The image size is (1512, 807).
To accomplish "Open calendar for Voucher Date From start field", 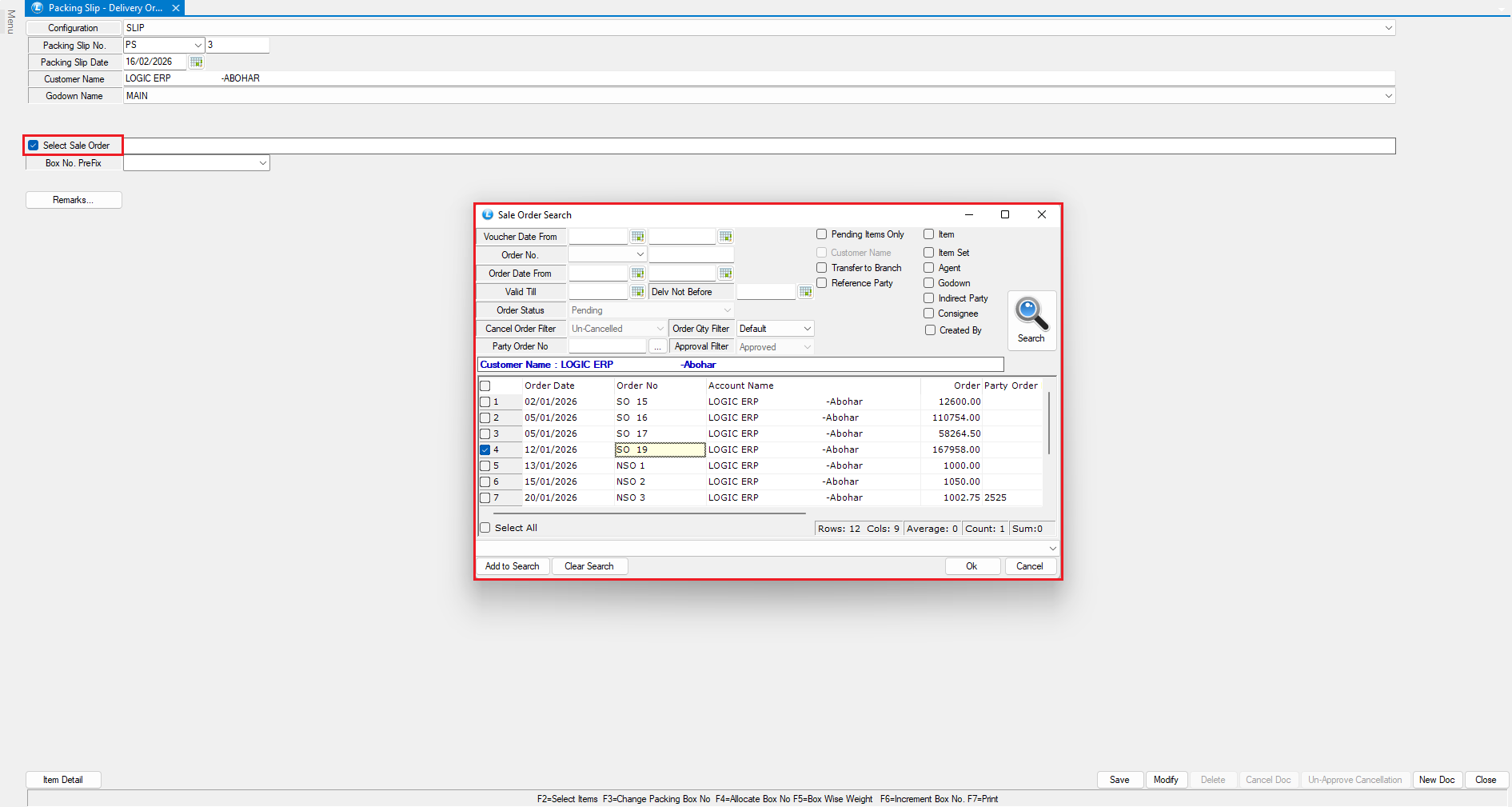I will tap(637, 237).
